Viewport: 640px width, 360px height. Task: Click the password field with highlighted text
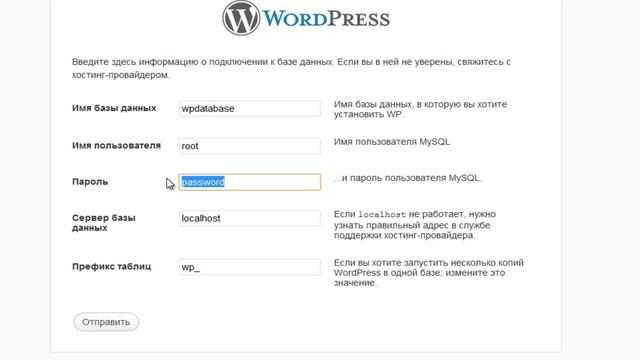point(250,182)
